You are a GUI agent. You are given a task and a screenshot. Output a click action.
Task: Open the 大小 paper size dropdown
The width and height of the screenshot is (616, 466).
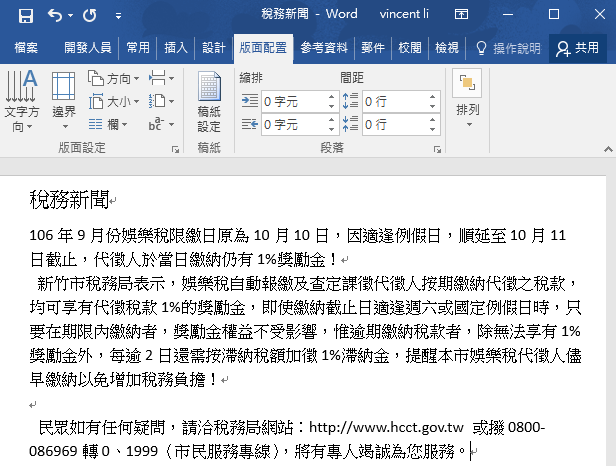pos(114,102)
